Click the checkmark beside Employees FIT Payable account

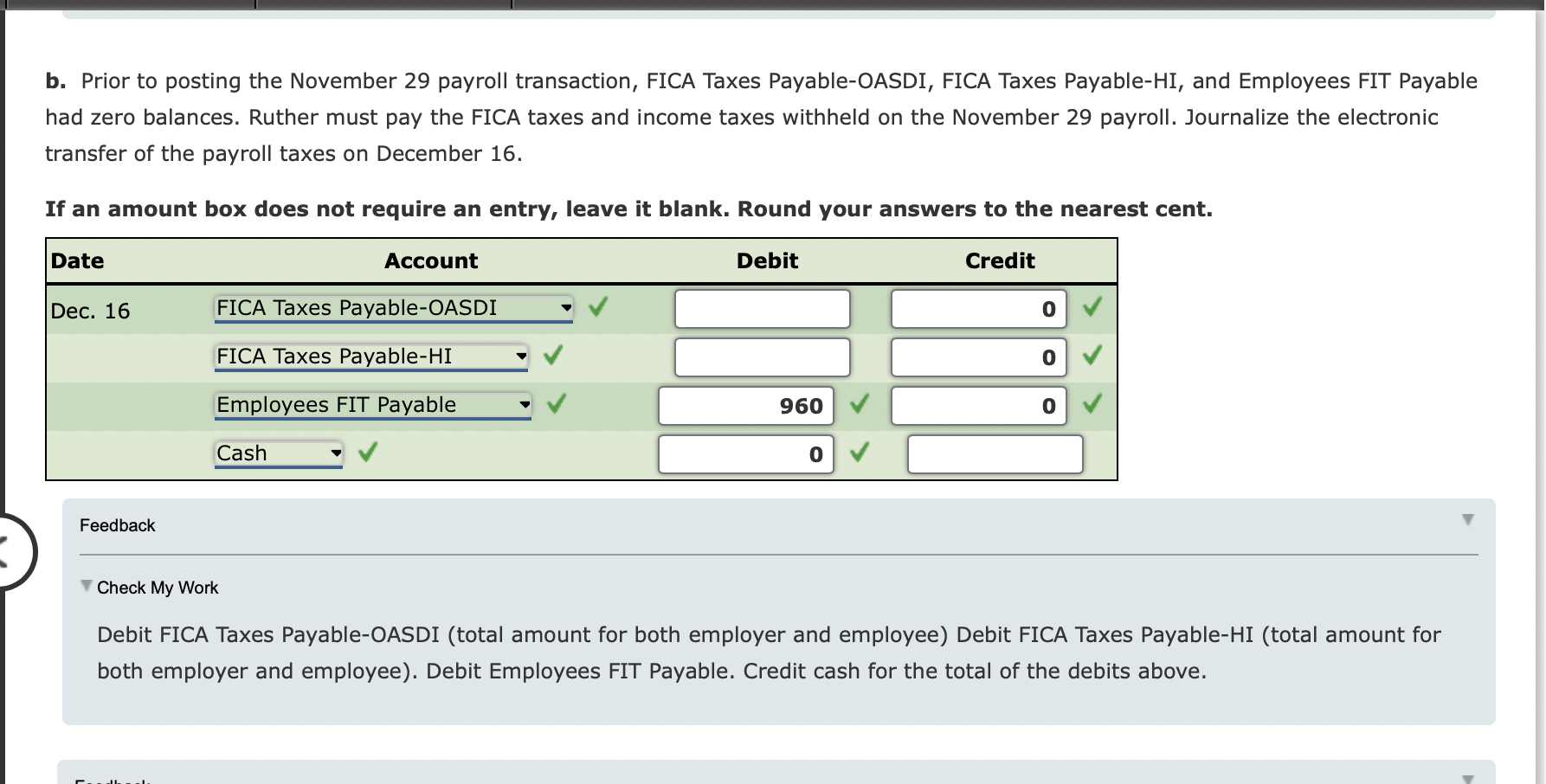(x=558, y=402)
